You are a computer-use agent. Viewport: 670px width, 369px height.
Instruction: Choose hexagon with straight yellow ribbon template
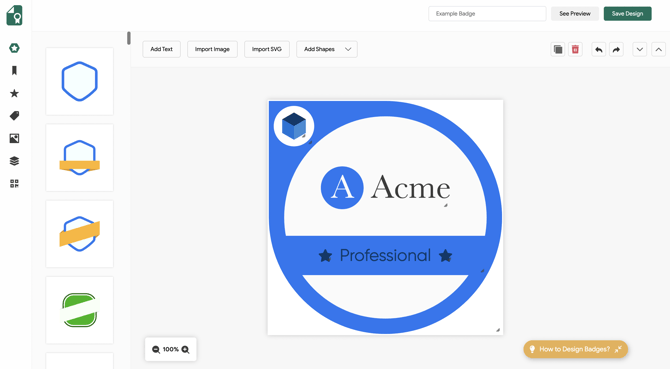(79, 158)
